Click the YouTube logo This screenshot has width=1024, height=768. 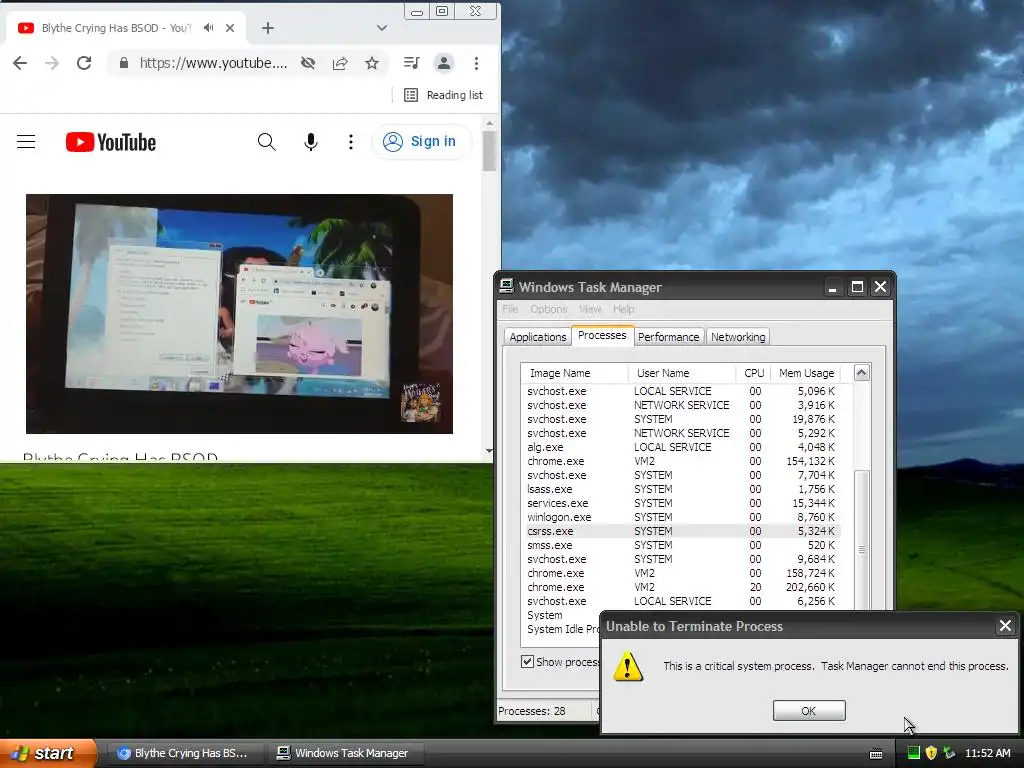pyautogui.click(x=111, y=142)
